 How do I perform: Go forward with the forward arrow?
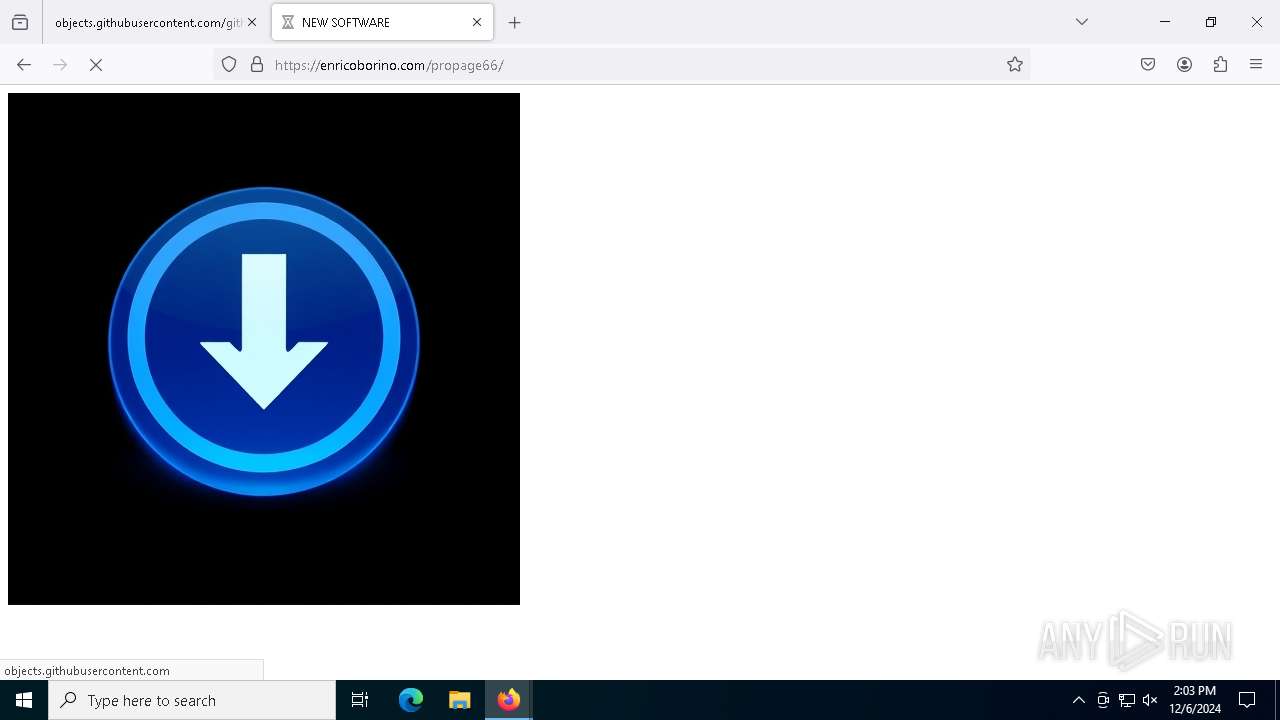(x=60, y=65)
